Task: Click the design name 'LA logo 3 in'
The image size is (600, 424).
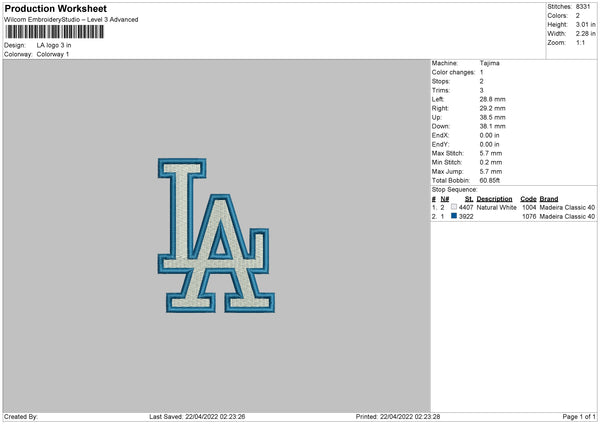Action: coord(54,45)
